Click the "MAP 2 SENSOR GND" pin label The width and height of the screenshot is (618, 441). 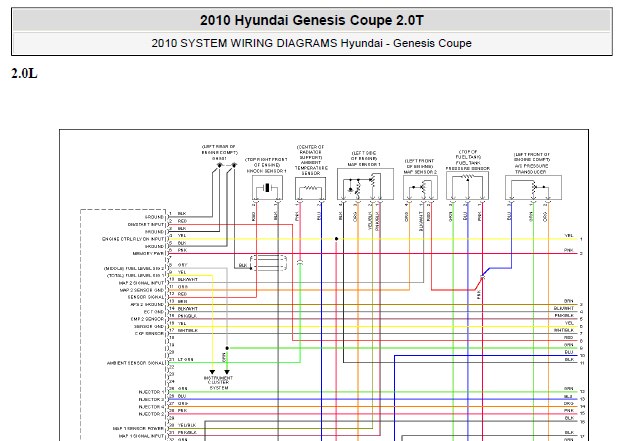point(142,290)
